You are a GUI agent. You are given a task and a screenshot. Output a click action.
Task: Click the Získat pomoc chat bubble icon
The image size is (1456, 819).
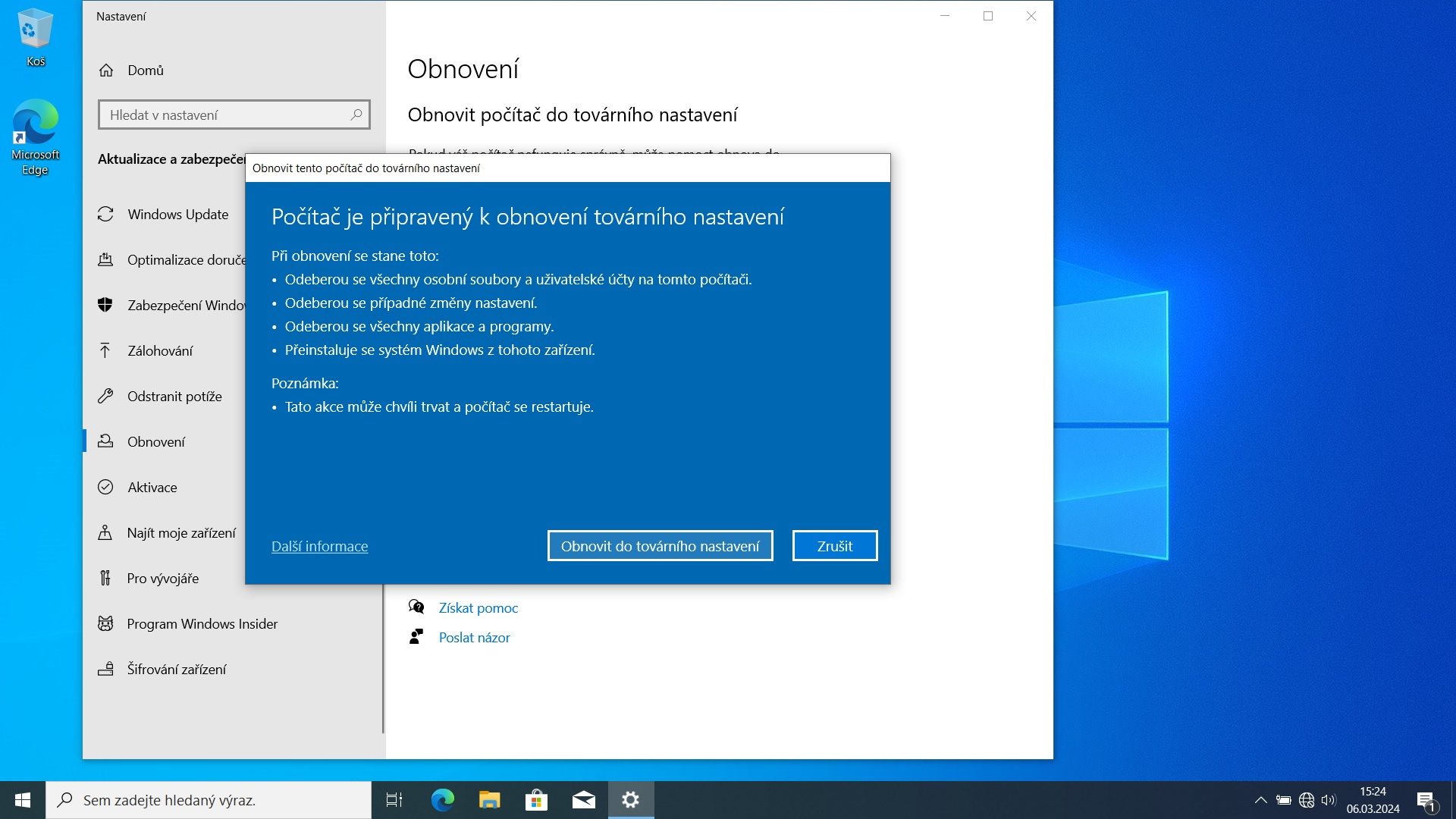pyautogui.click(x=416, y=607)
